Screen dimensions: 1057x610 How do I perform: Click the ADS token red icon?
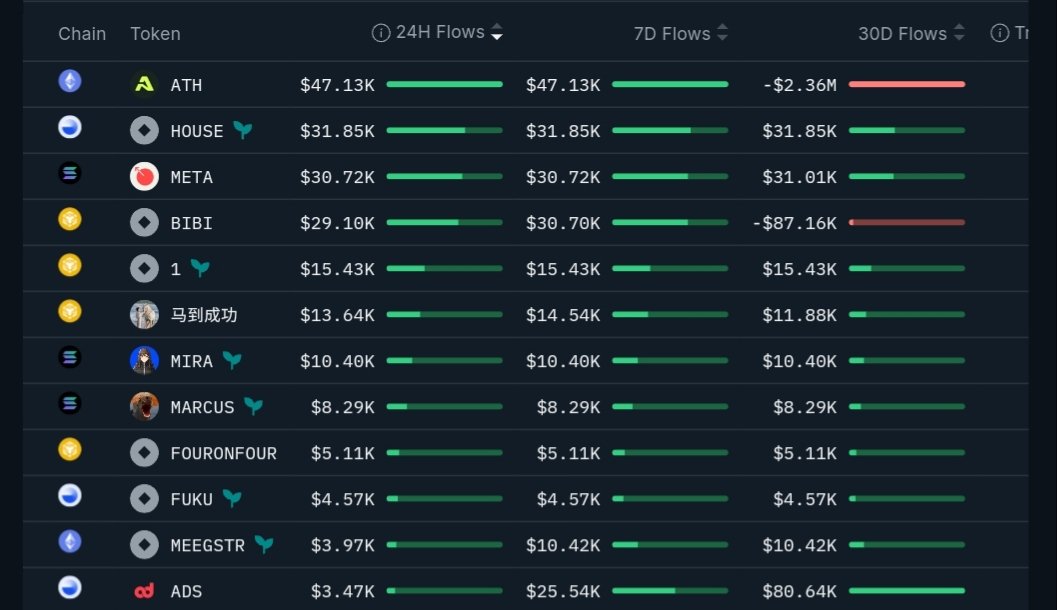click(144, 591)
